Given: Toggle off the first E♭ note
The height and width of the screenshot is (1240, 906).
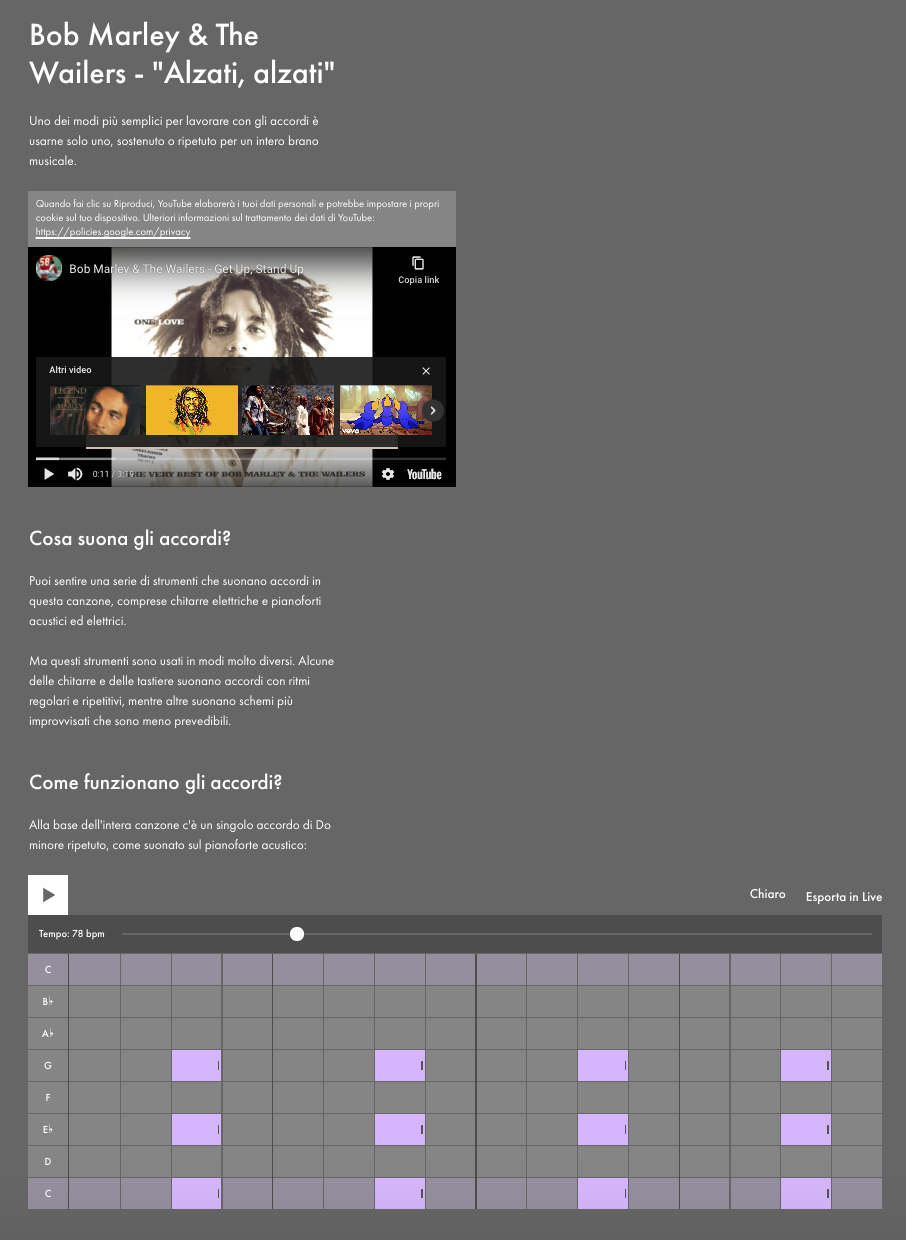Looking at the screenshot, I should click(x=196, y=1130).
